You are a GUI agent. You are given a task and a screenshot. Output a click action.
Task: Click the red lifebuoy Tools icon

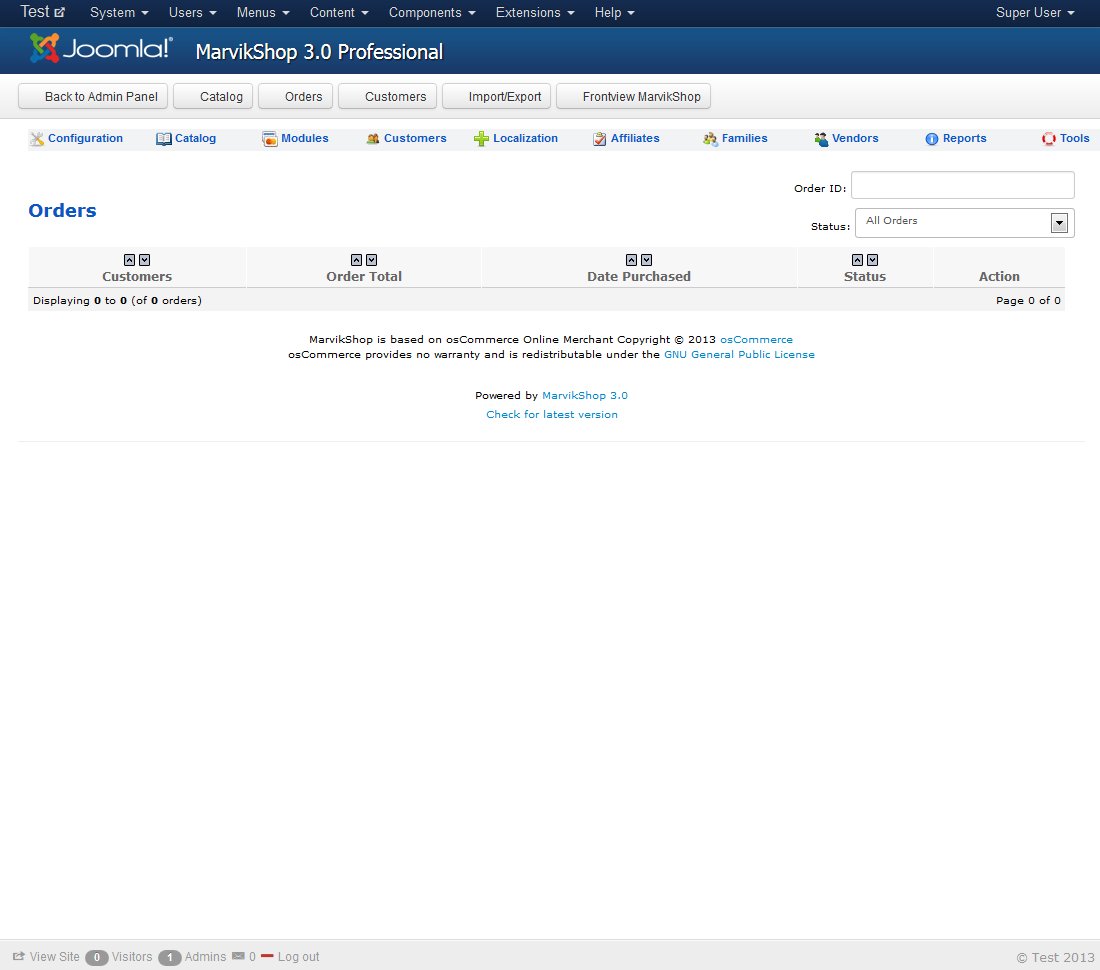tap(1049, 139)
